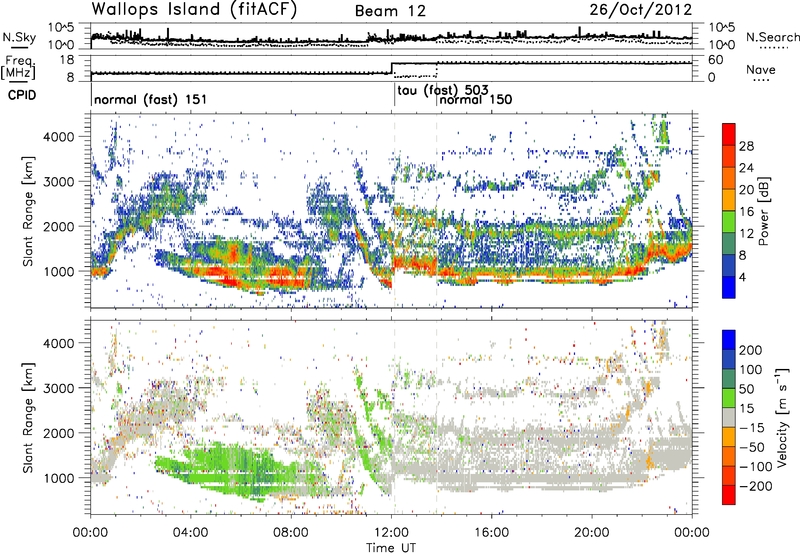
Task: Click the '4000' tick on the power panel
Action: click(58, 137)
